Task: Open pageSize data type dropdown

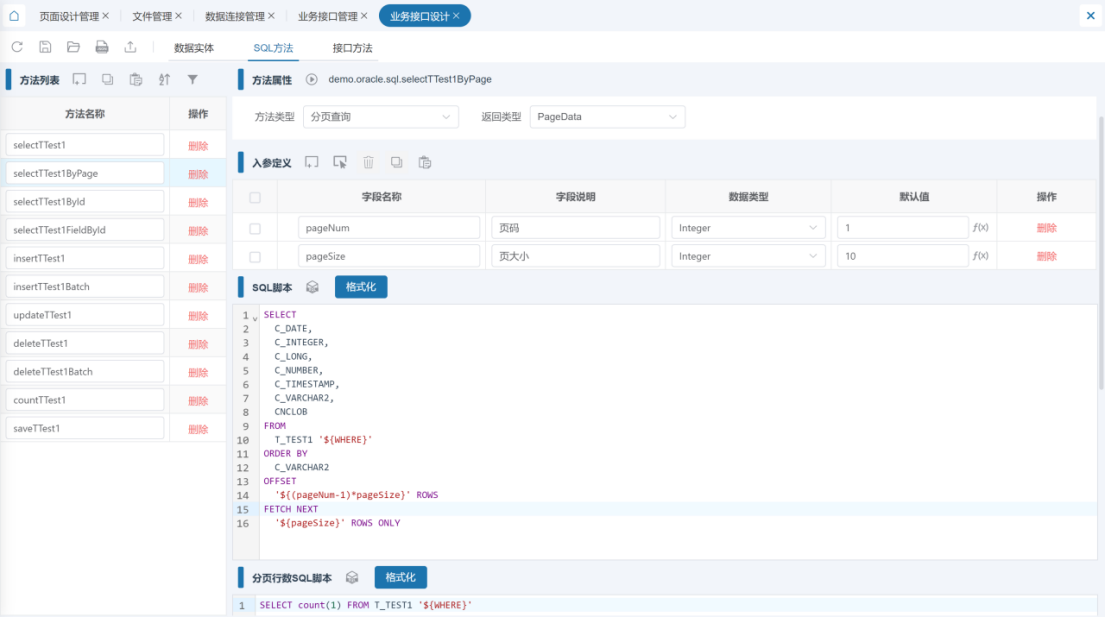Action: (x=748, y=256)
